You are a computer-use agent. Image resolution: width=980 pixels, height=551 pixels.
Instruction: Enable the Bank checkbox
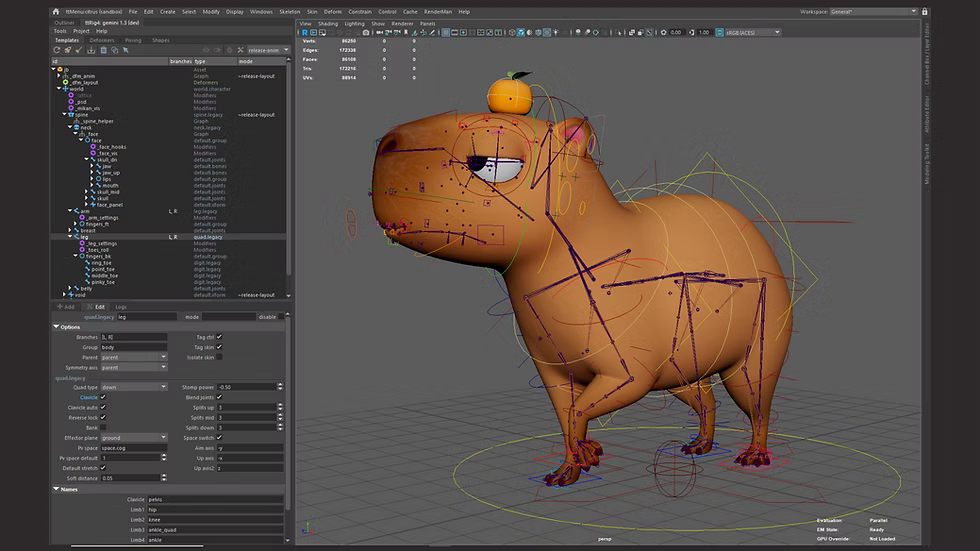[x=102, y=427]
